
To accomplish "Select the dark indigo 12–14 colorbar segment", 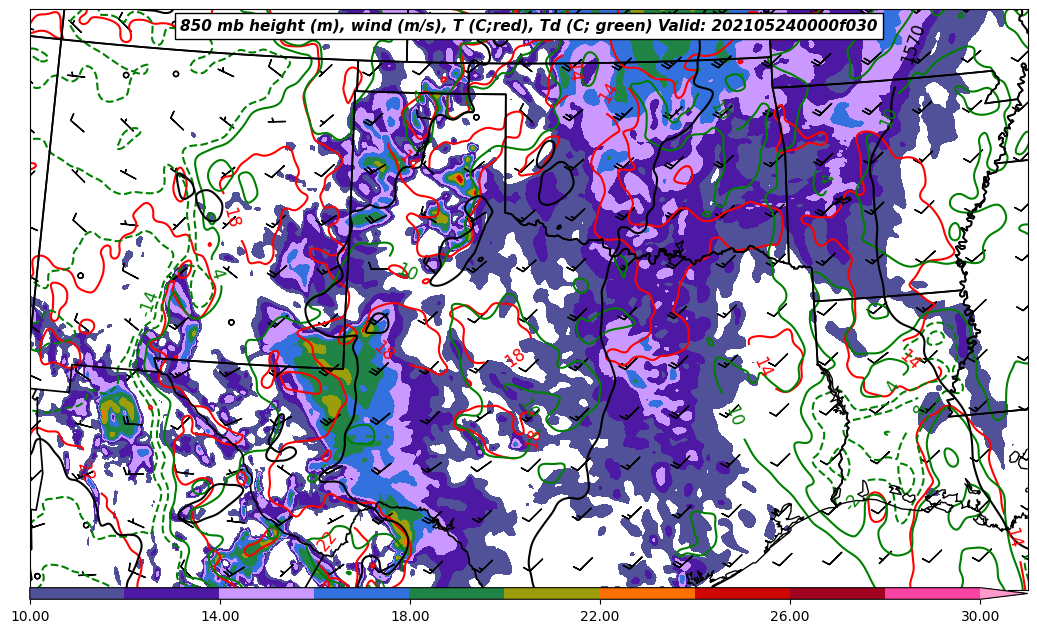I will point(172,593).
